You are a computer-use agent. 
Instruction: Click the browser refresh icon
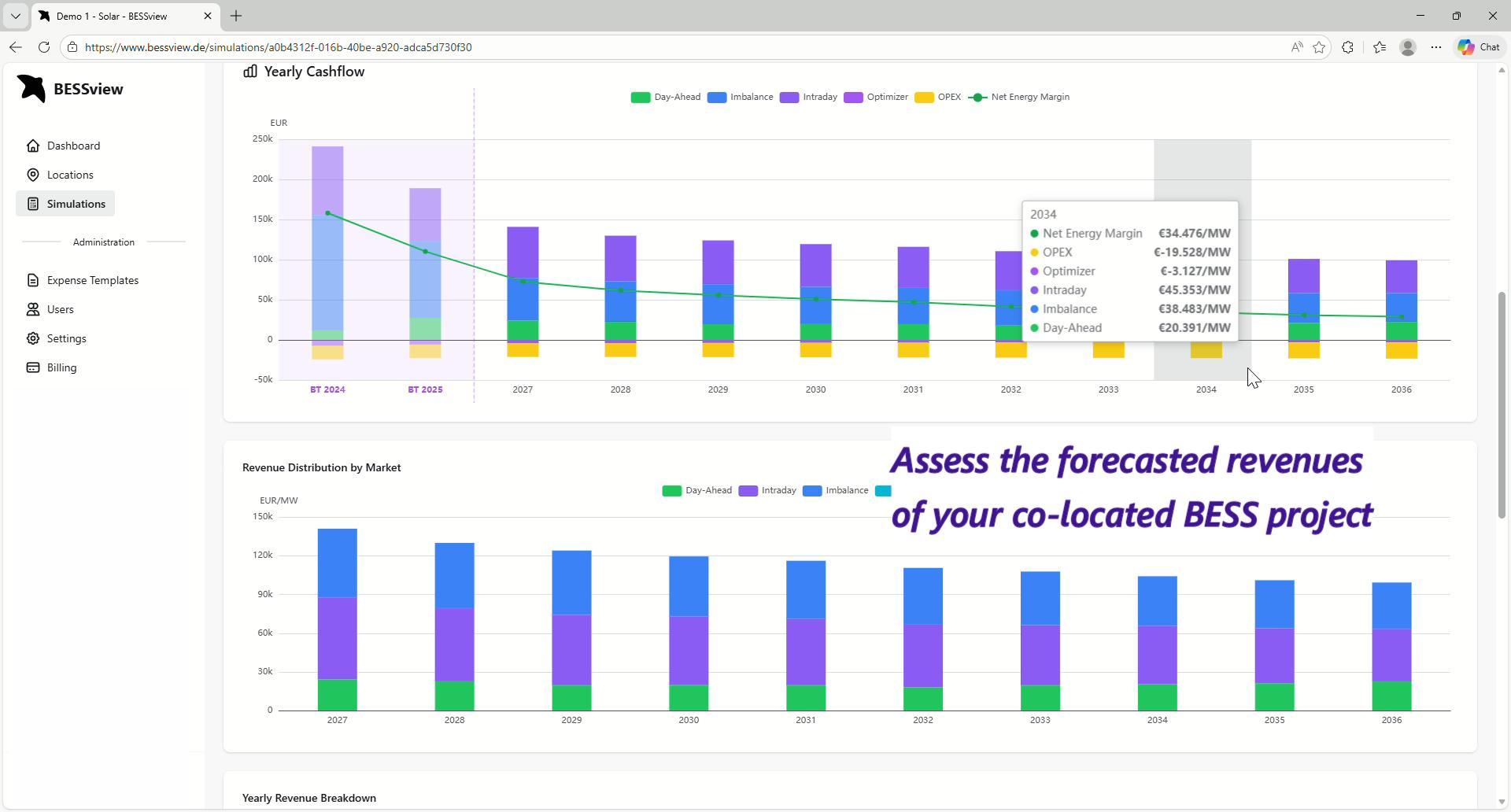tap(44, 47)
